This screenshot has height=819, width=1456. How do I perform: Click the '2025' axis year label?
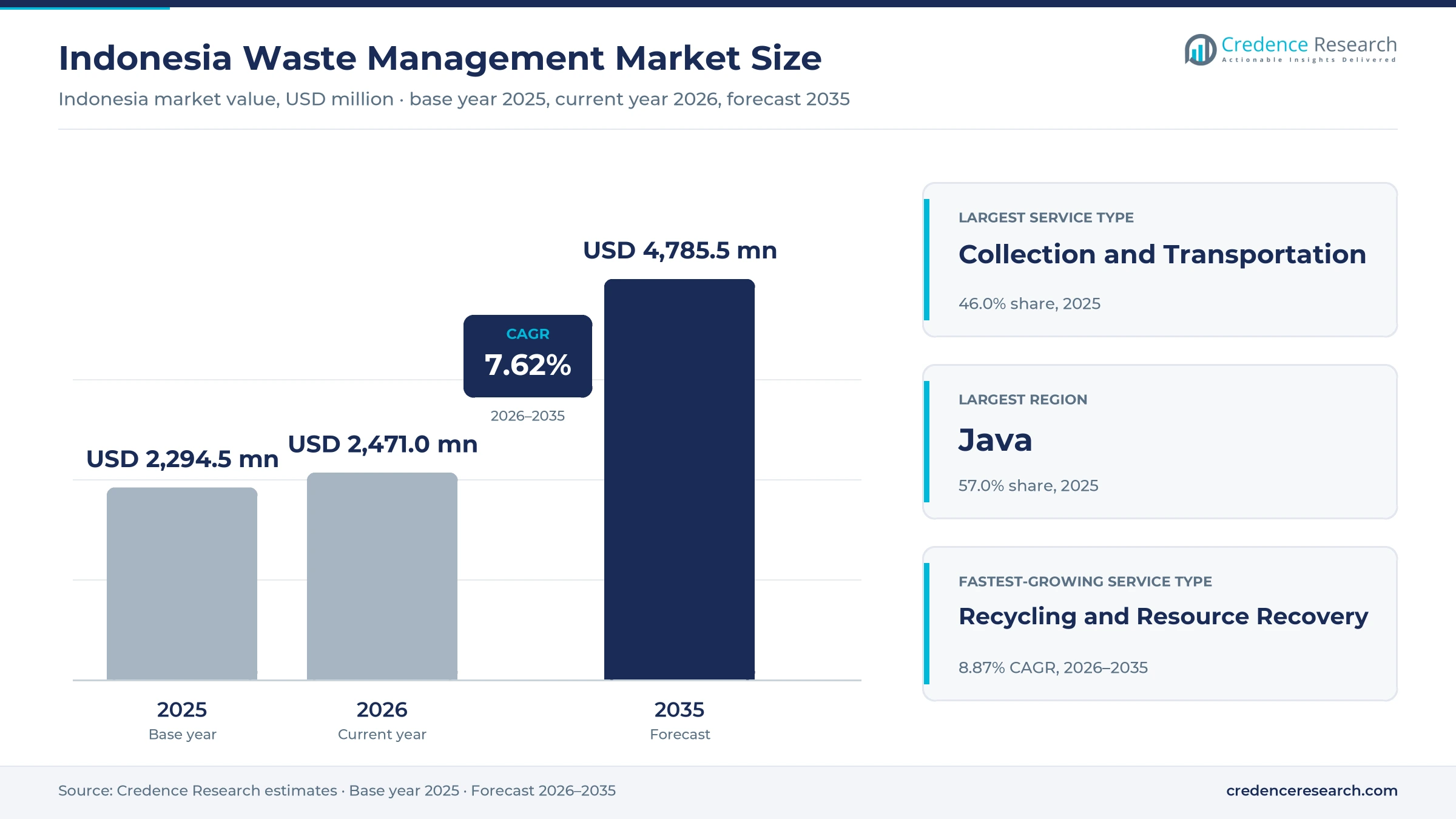182,710
